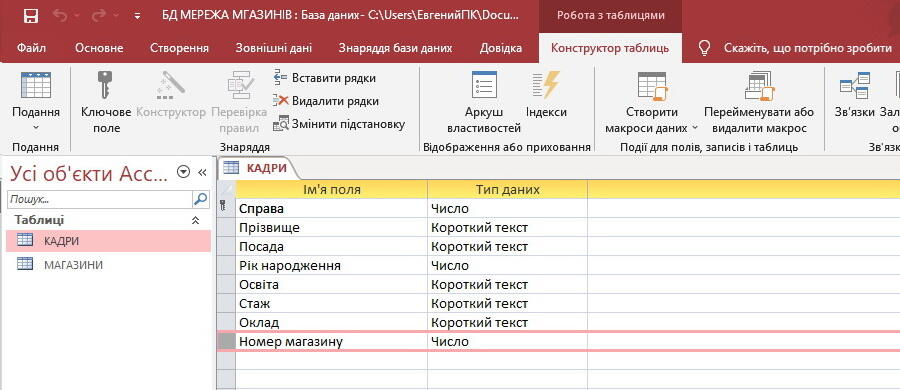Screen dimensions: 900x390
Task: Click the Redo arrow in title bar
Action: (99, 16)
